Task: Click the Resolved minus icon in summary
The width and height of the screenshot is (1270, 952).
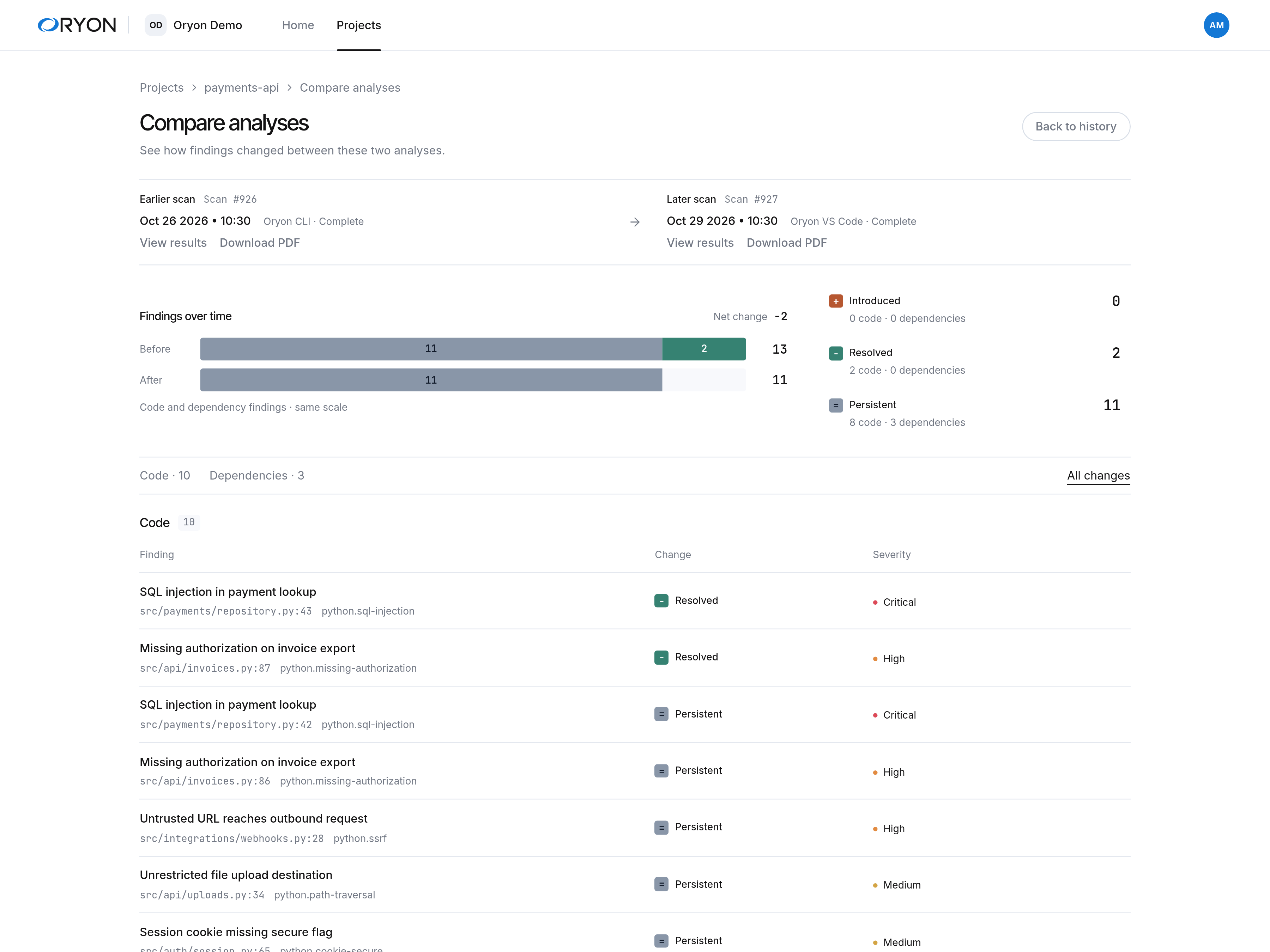Action: pos(836,354)
